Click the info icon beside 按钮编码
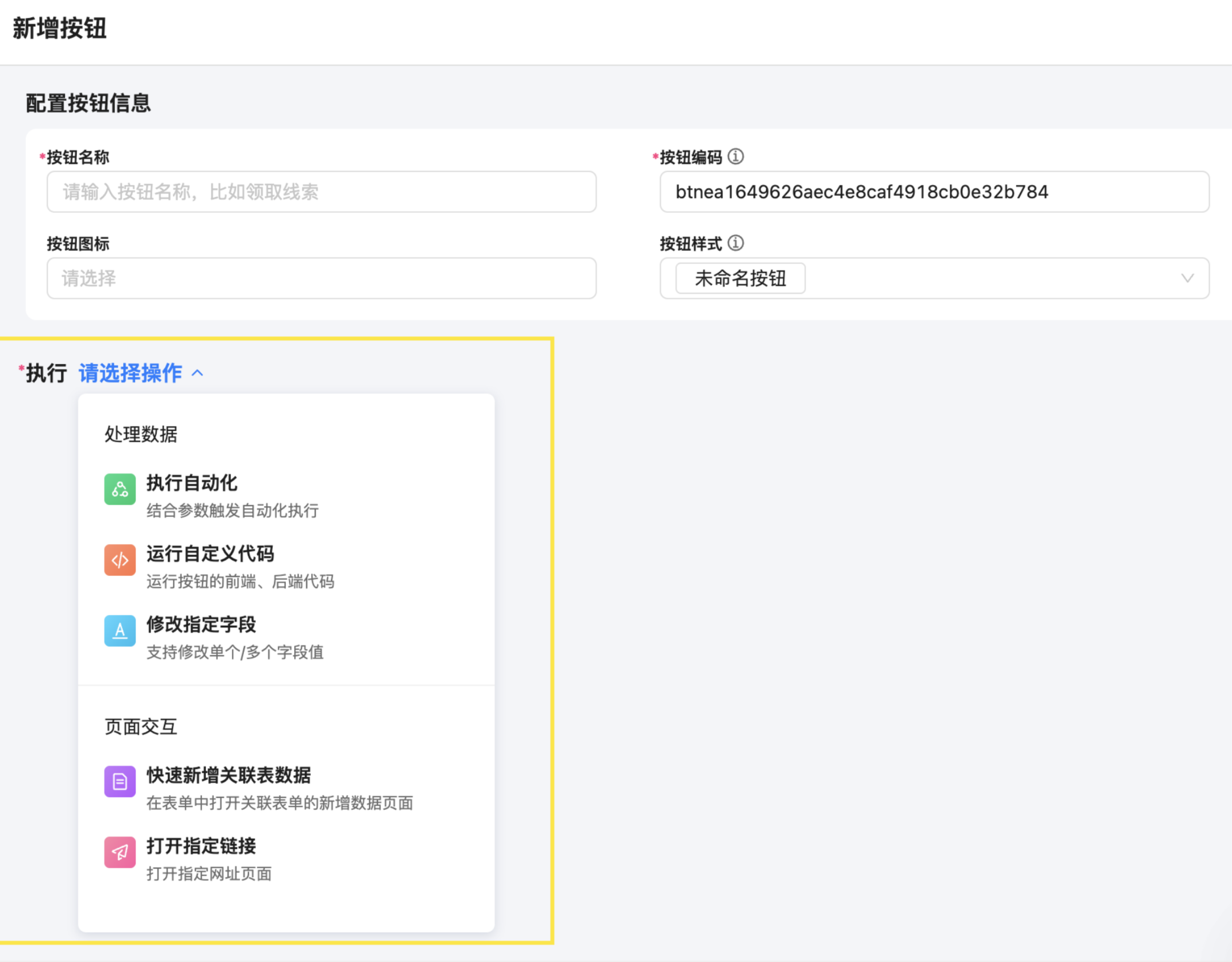The height and width of the screenshot is (962, 1232). (736, 156)
